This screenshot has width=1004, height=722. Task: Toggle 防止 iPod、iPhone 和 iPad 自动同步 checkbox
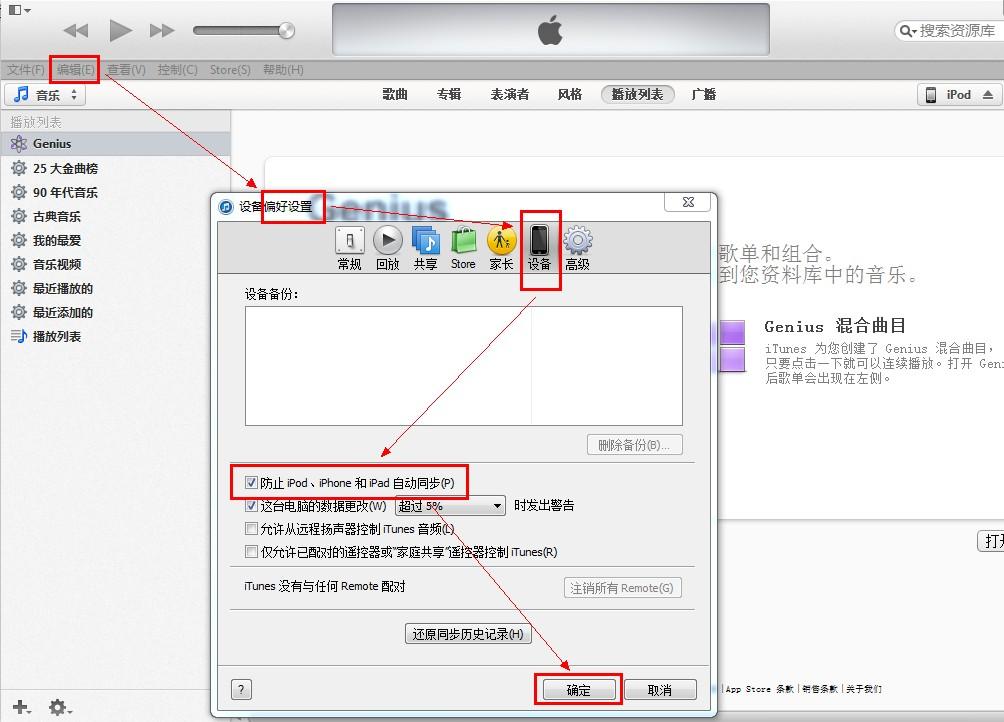point(252,483)
